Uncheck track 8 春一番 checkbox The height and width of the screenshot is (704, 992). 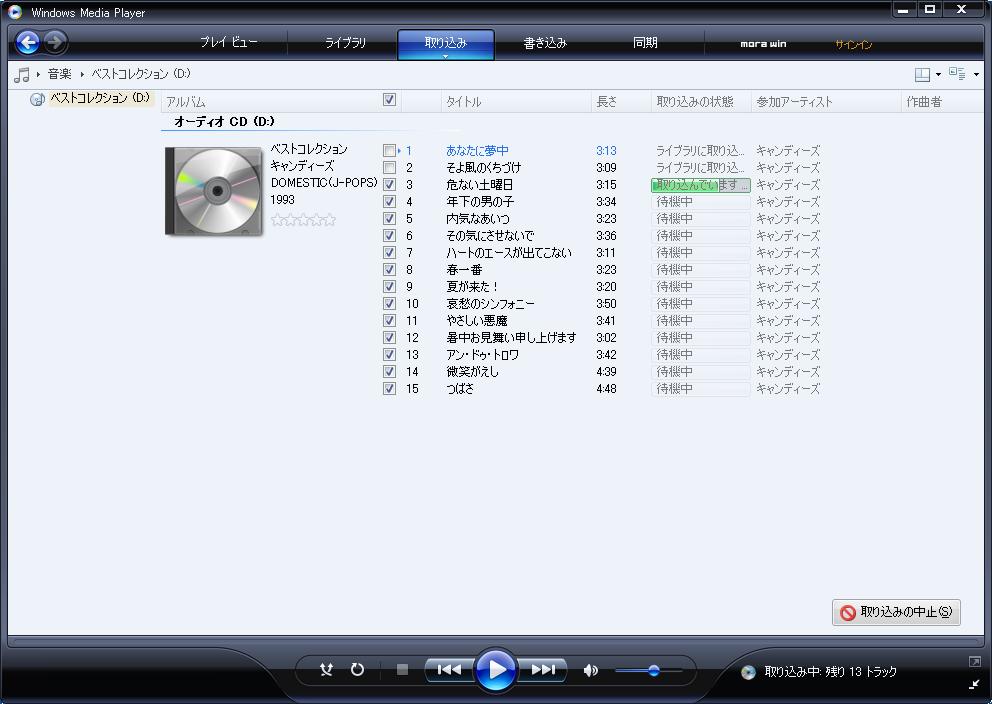(390, 269)
